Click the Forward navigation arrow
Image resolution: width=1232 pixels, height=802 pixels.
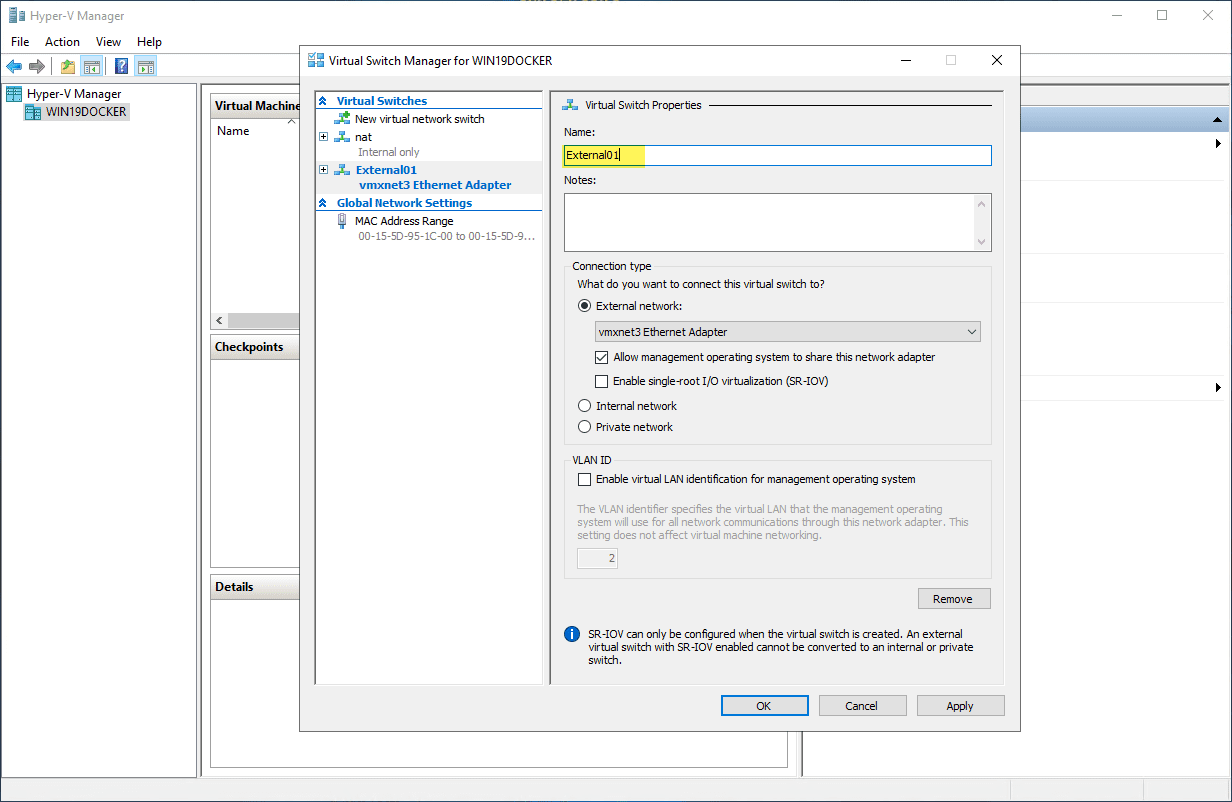(x=38, y=66)
